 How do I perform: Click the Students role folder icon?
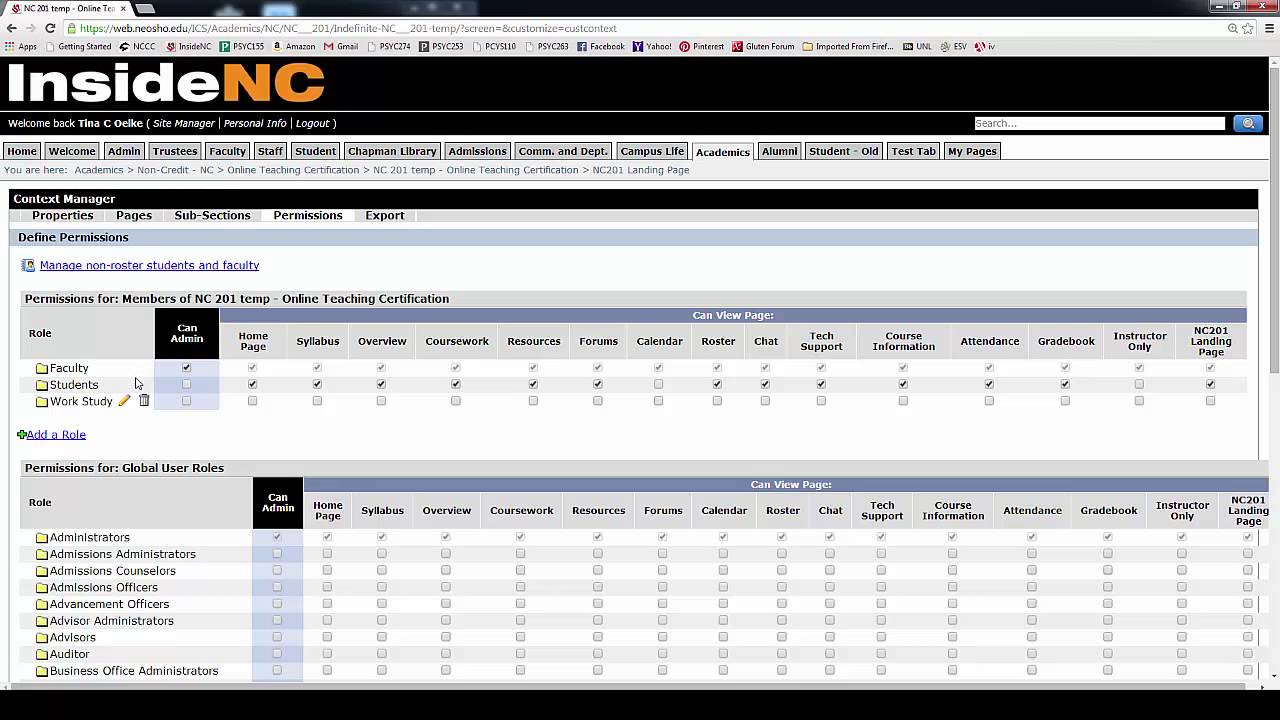42,385
